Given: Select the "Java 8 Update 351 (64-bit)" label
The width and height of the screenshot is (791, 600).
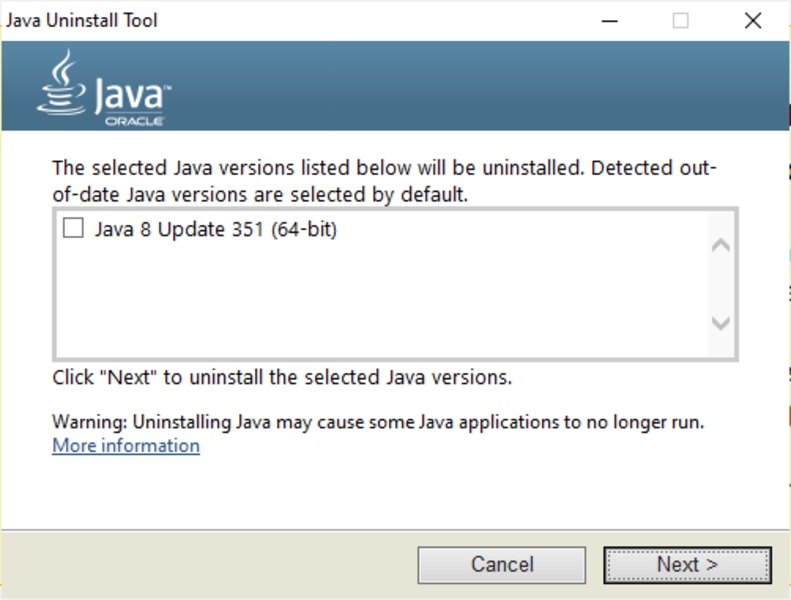Looking at the screenshot, I should [216, 229].
